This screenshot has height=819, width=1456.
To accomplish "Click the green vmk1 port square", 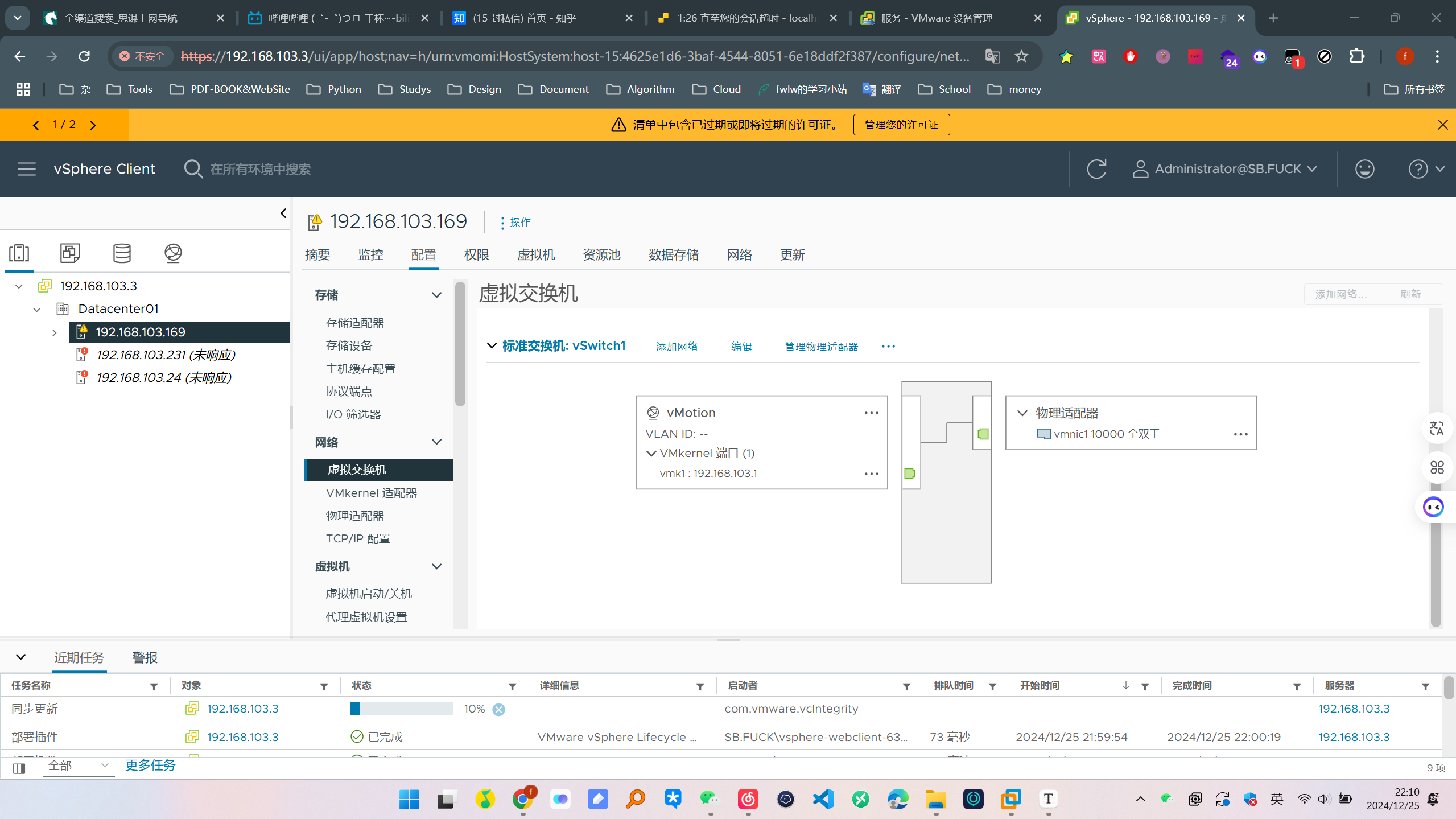I will click(909, 474).
